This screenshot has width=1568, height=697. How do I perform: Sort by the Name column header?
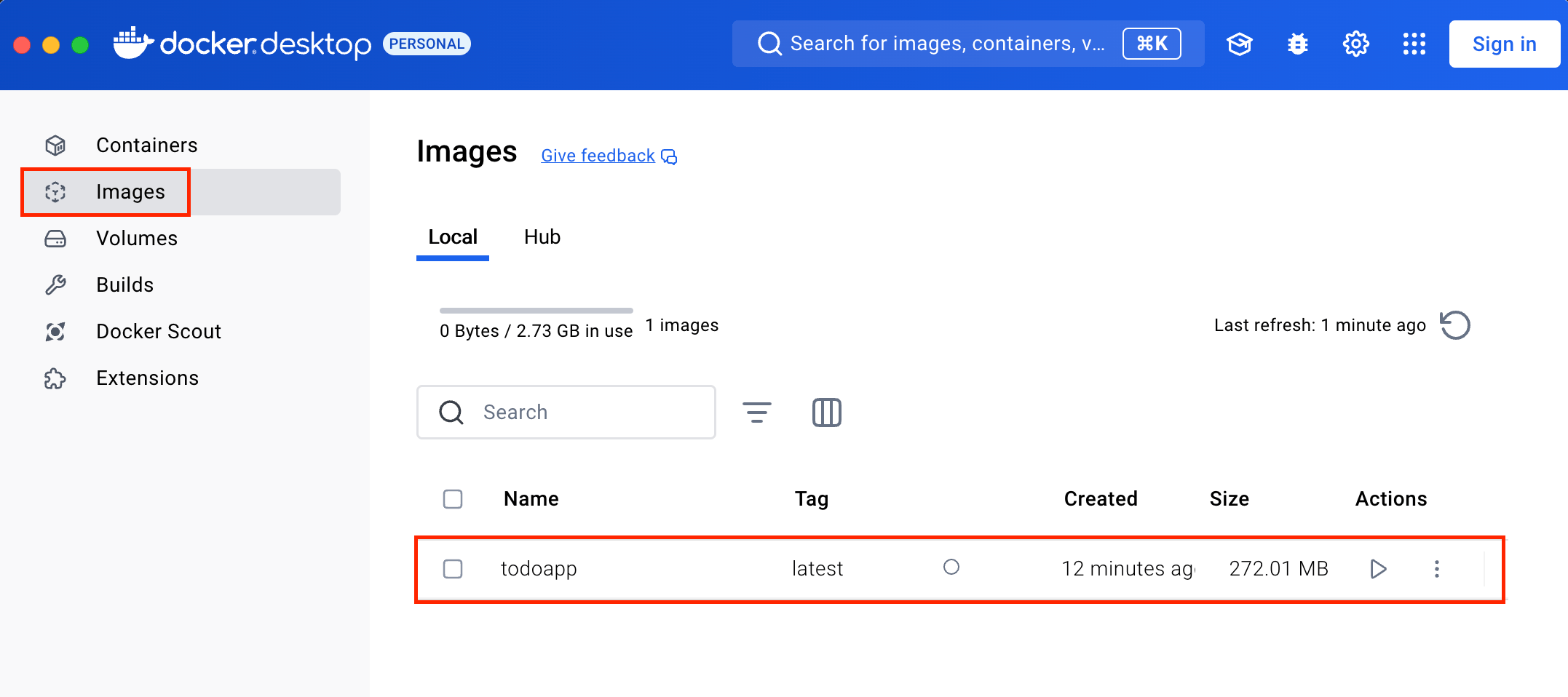coord(531,499)
